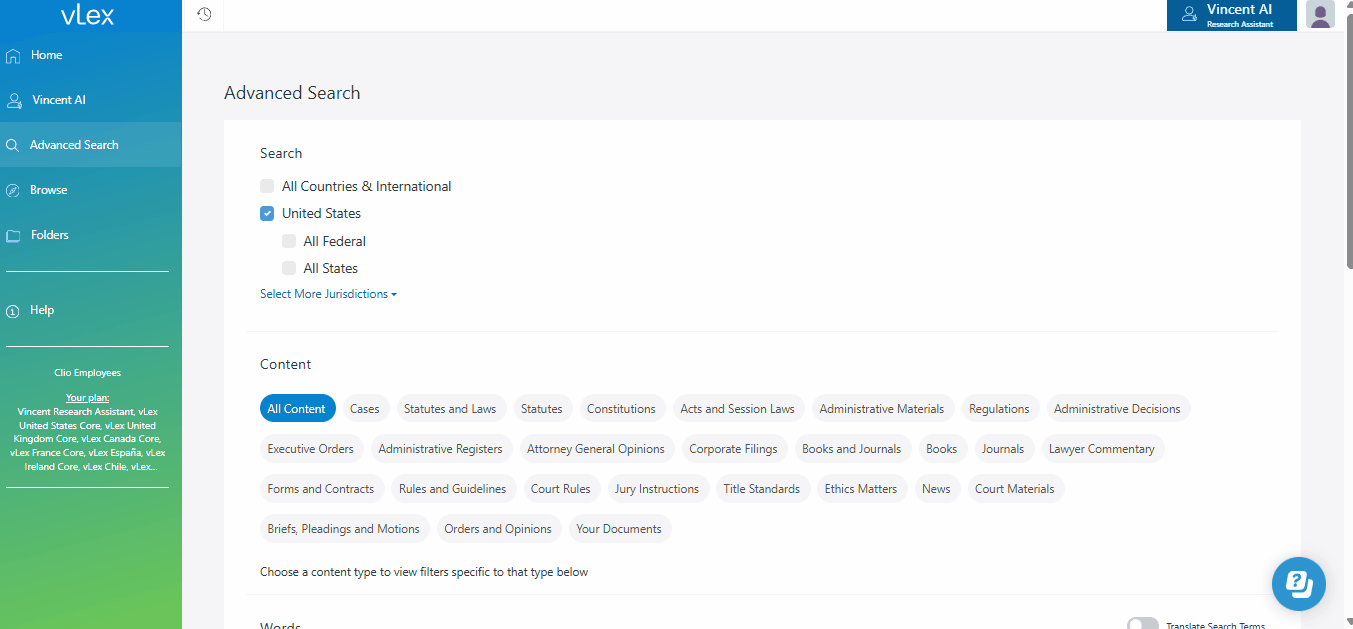Open the help chat widget
The width and height of the screenshot is (1353, 629).
coord(1298,583)
